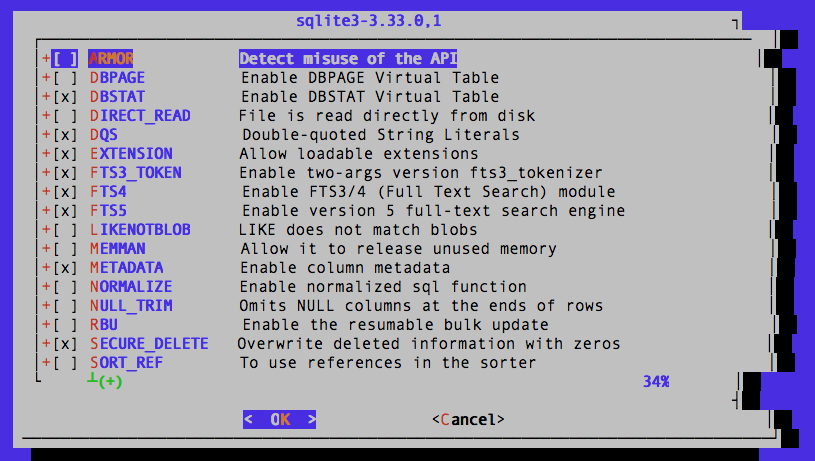Uncheck the SECURE_DELETE checkbox
The width and height of the screenshot is (815, 461).
point(64,344)
